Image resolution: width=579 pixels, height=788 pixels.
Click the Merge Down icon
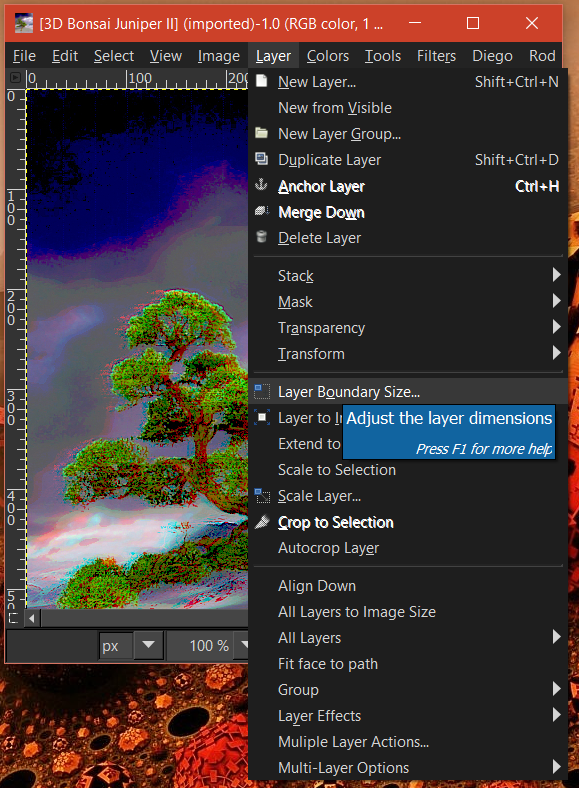[261, 211]
